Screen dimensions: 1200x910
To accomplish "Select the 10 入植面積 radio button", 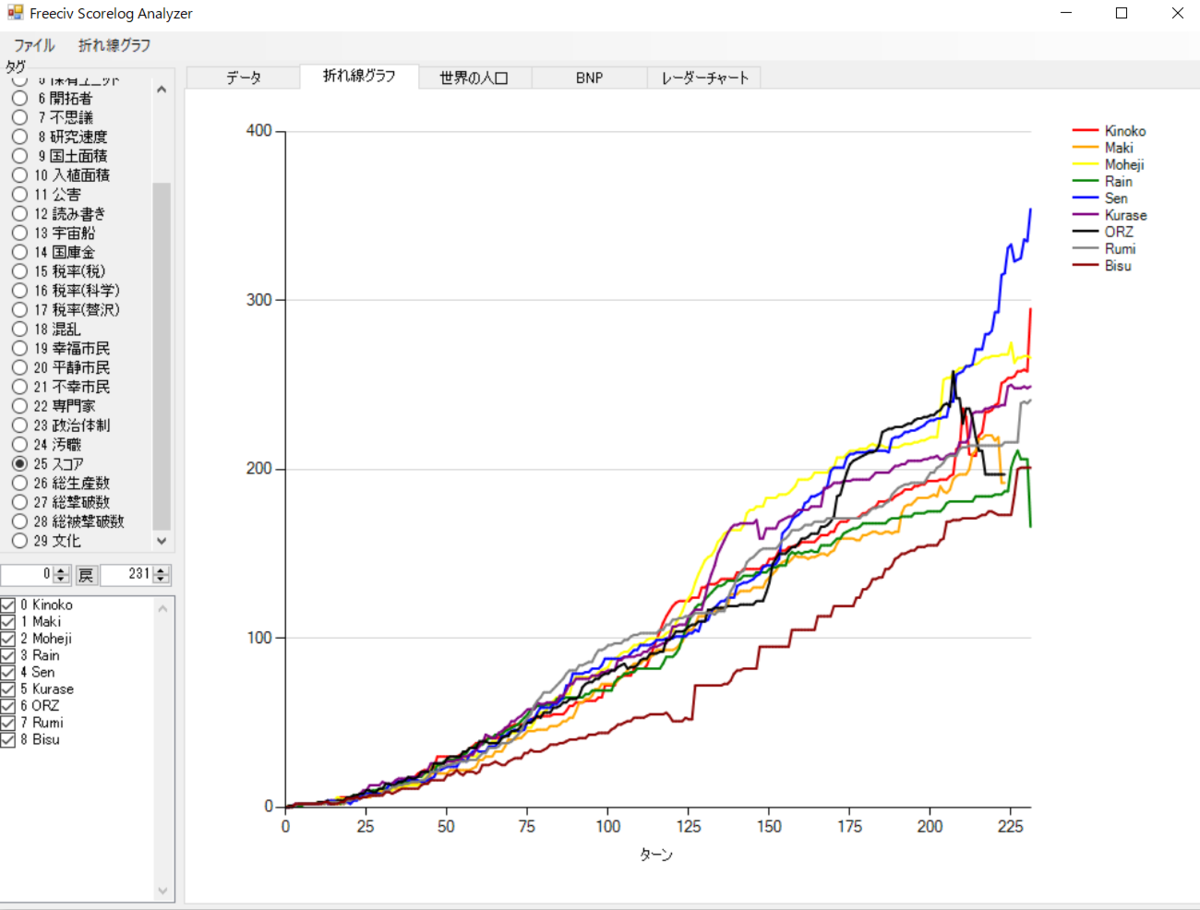I will tap(19, 175).
